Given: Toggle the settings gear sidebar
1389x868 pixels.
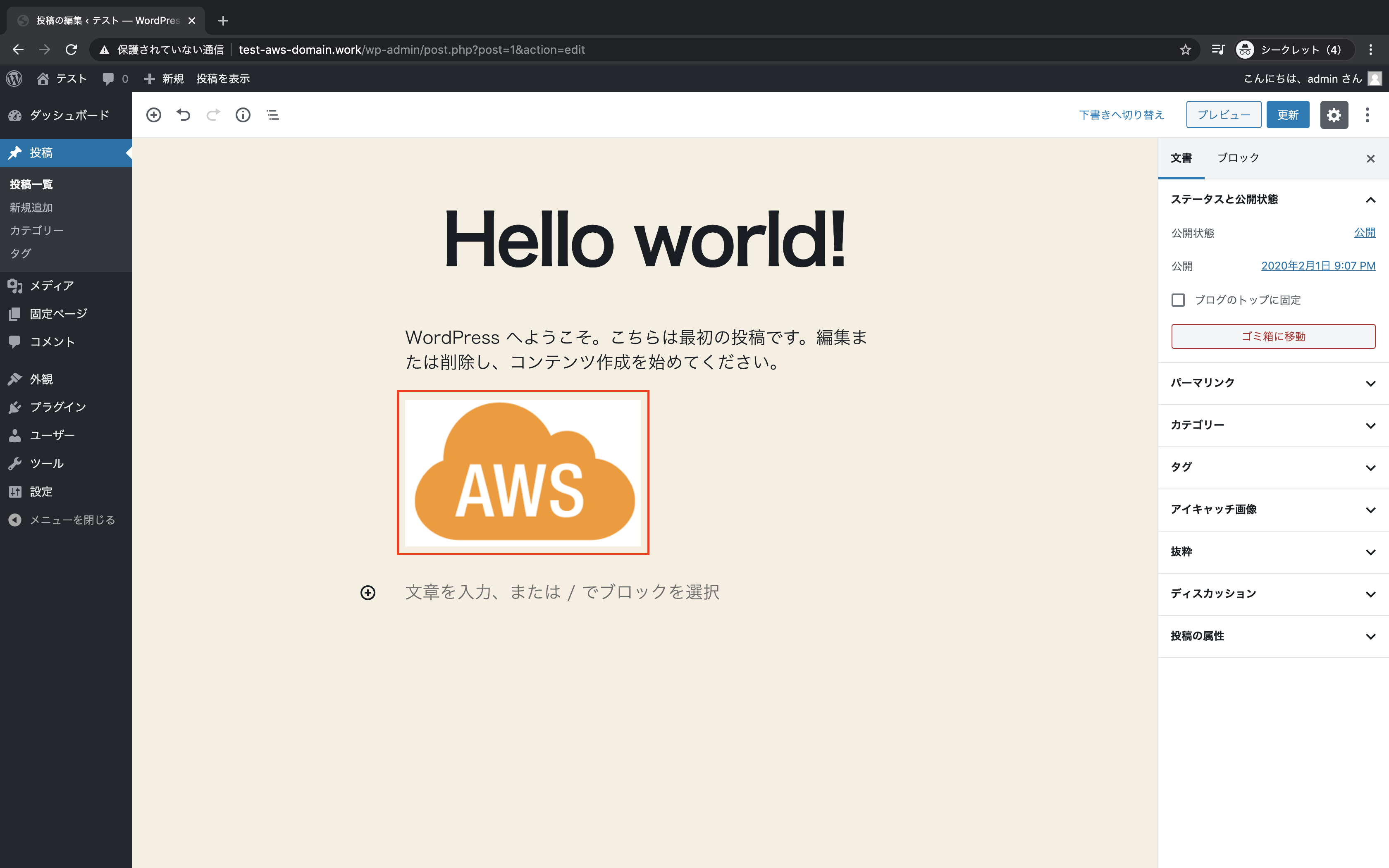Looking at the screenshot, I should coord(1333,115).
